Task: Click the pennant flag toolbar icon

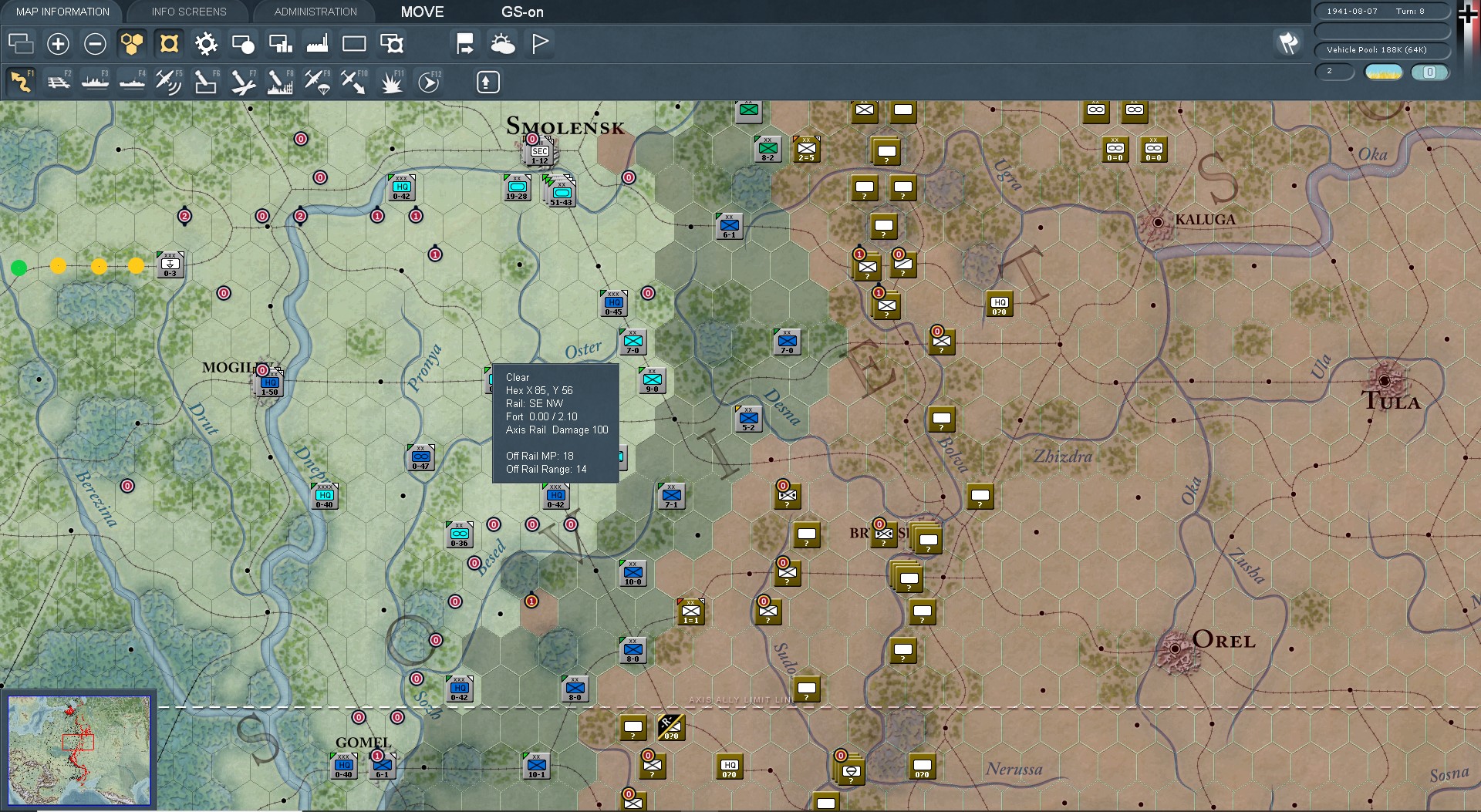Action: (x=540, y=44)
